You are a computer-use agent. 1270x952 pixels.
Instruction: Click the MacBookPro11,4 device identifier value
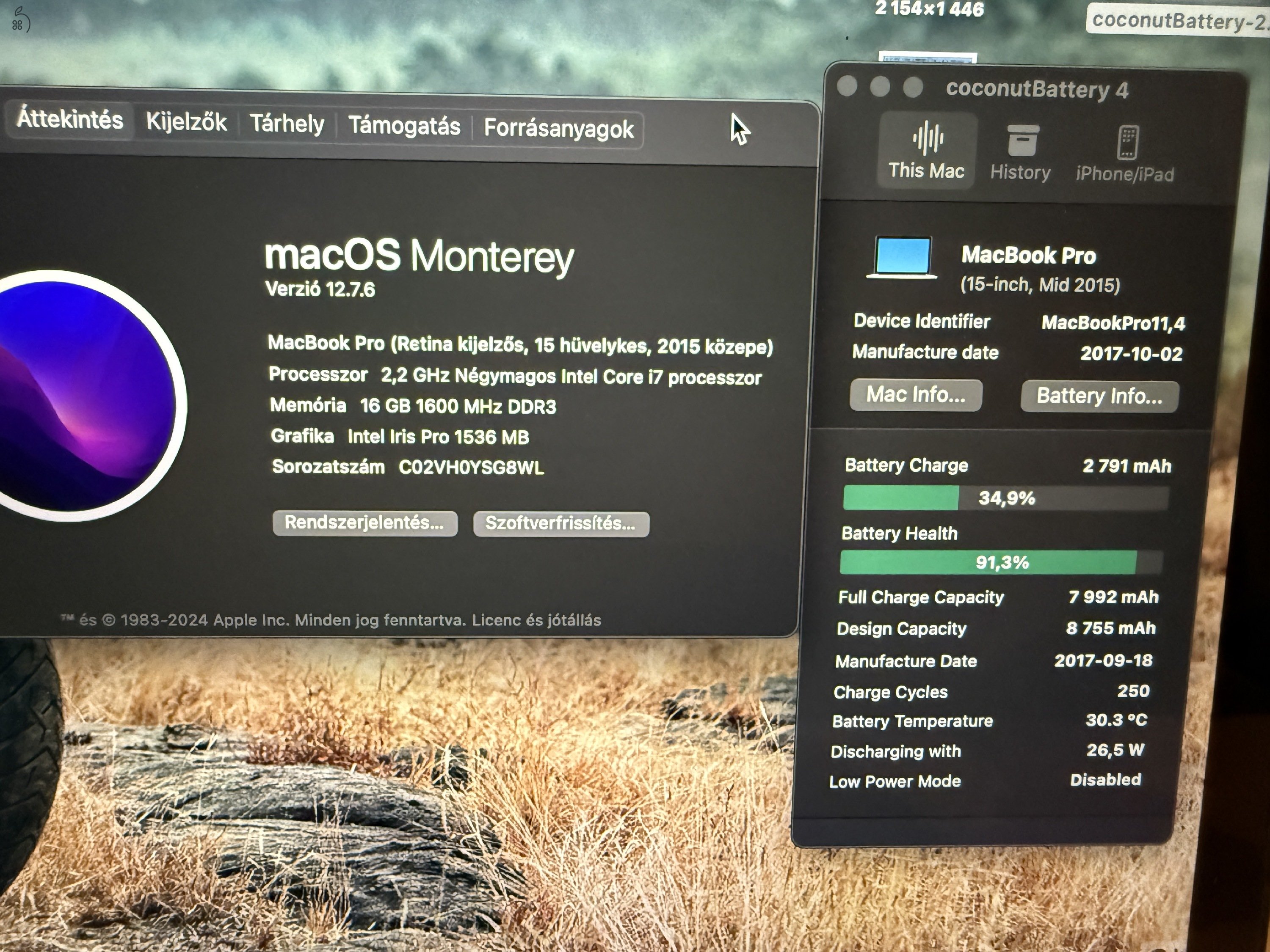(x=1113, y=324)
